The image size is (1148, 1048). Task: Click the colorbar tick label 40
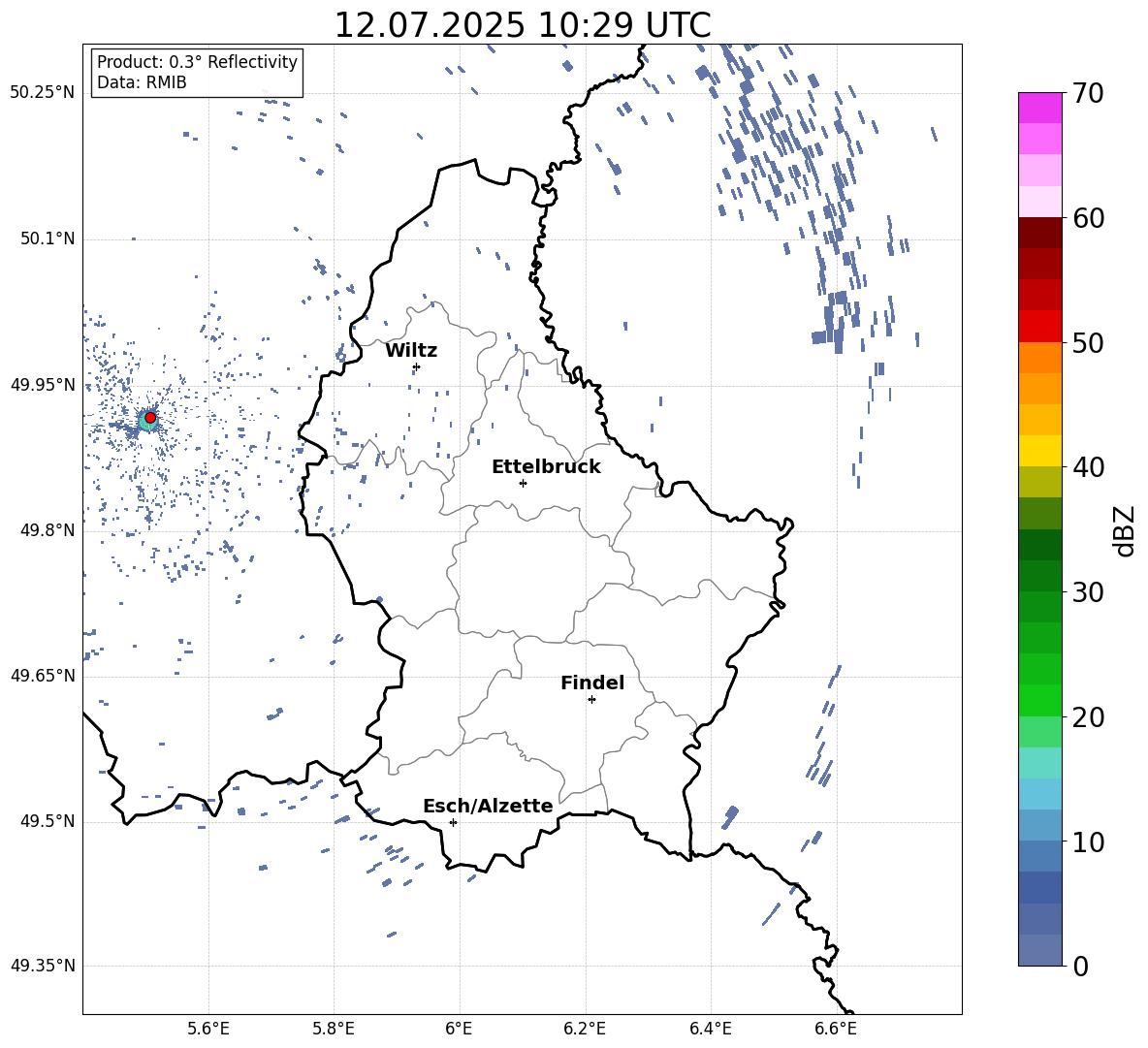pos(1088,467)
